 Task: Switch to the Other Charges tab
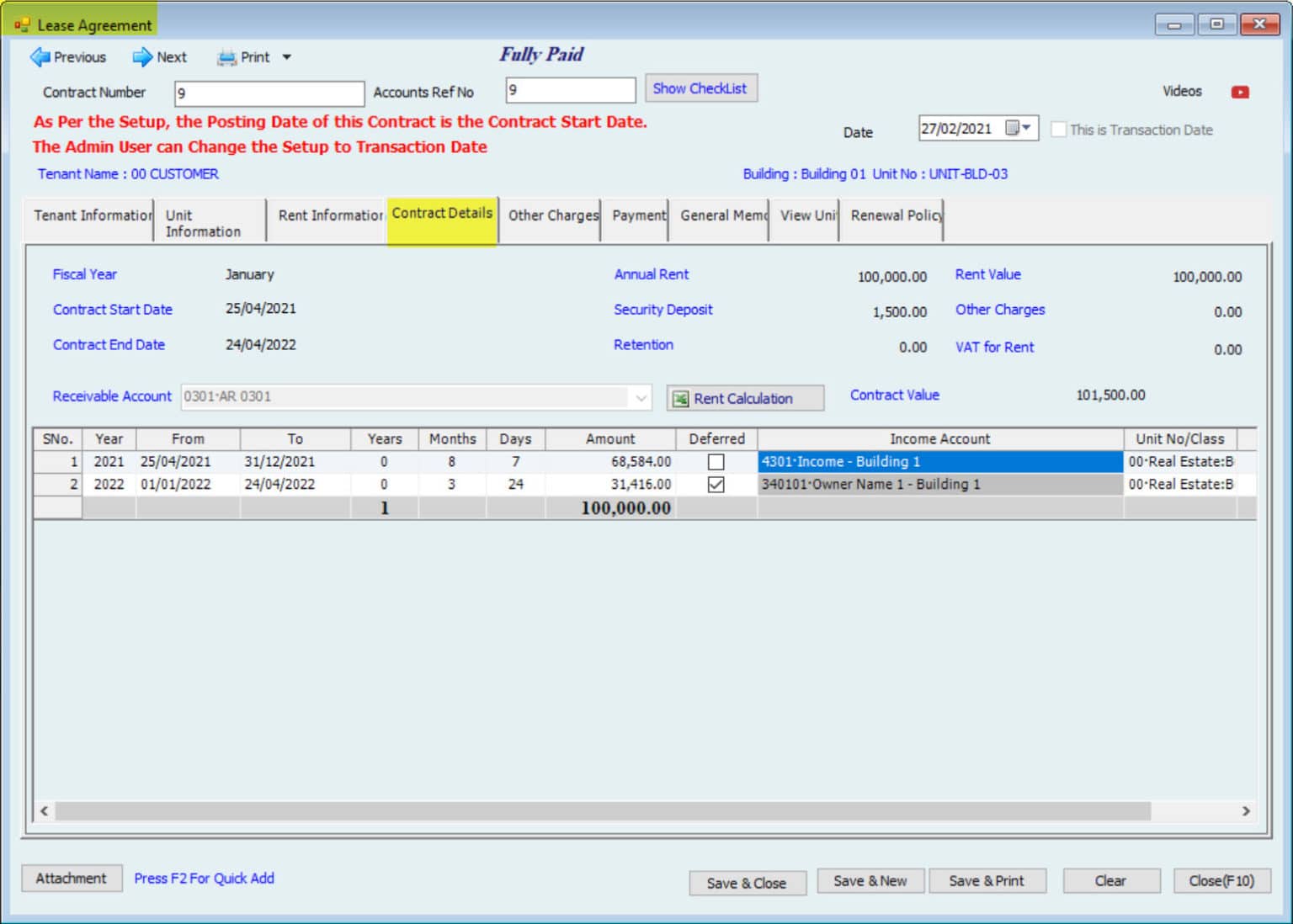tap(552, 216)
